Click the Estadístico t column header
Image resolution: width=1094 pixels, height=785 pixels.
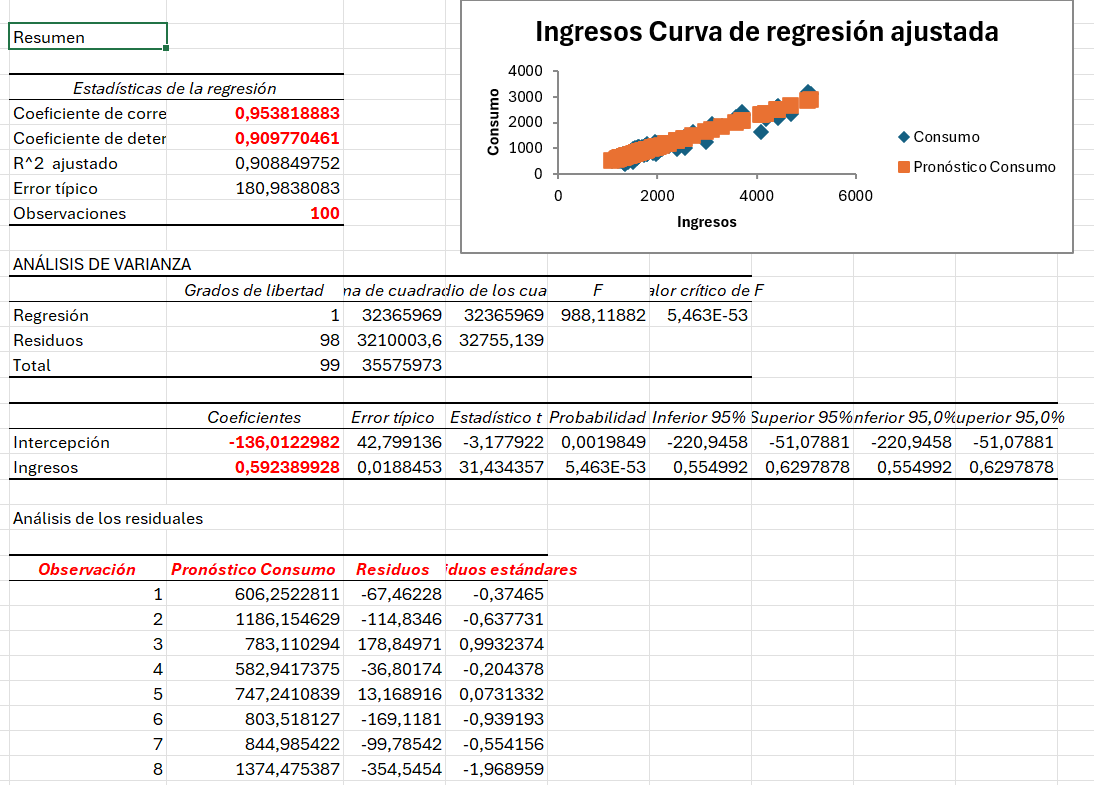496,417
